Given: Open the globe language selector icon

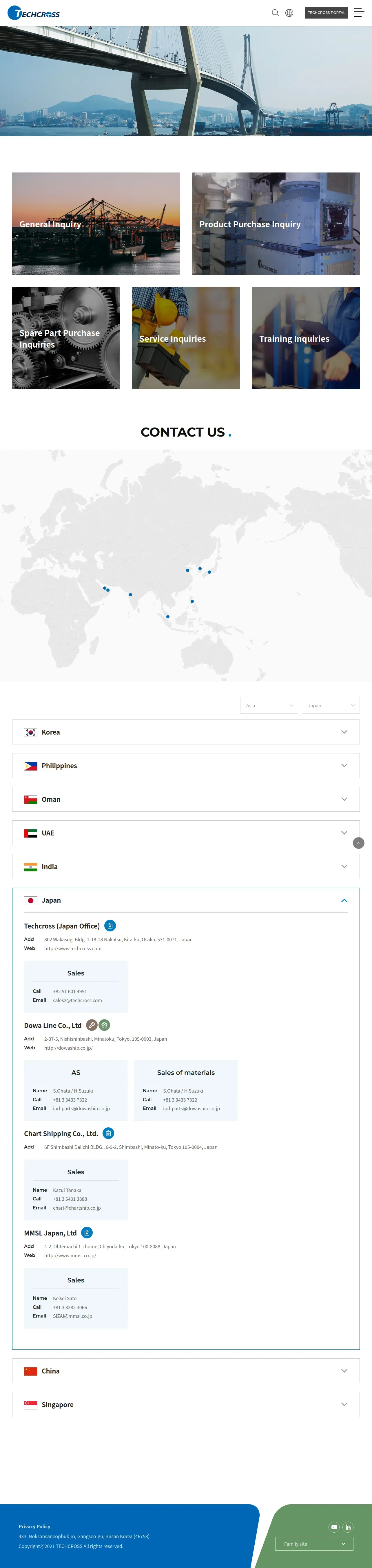Looking at the screenshot, I should tap(289, 13).
